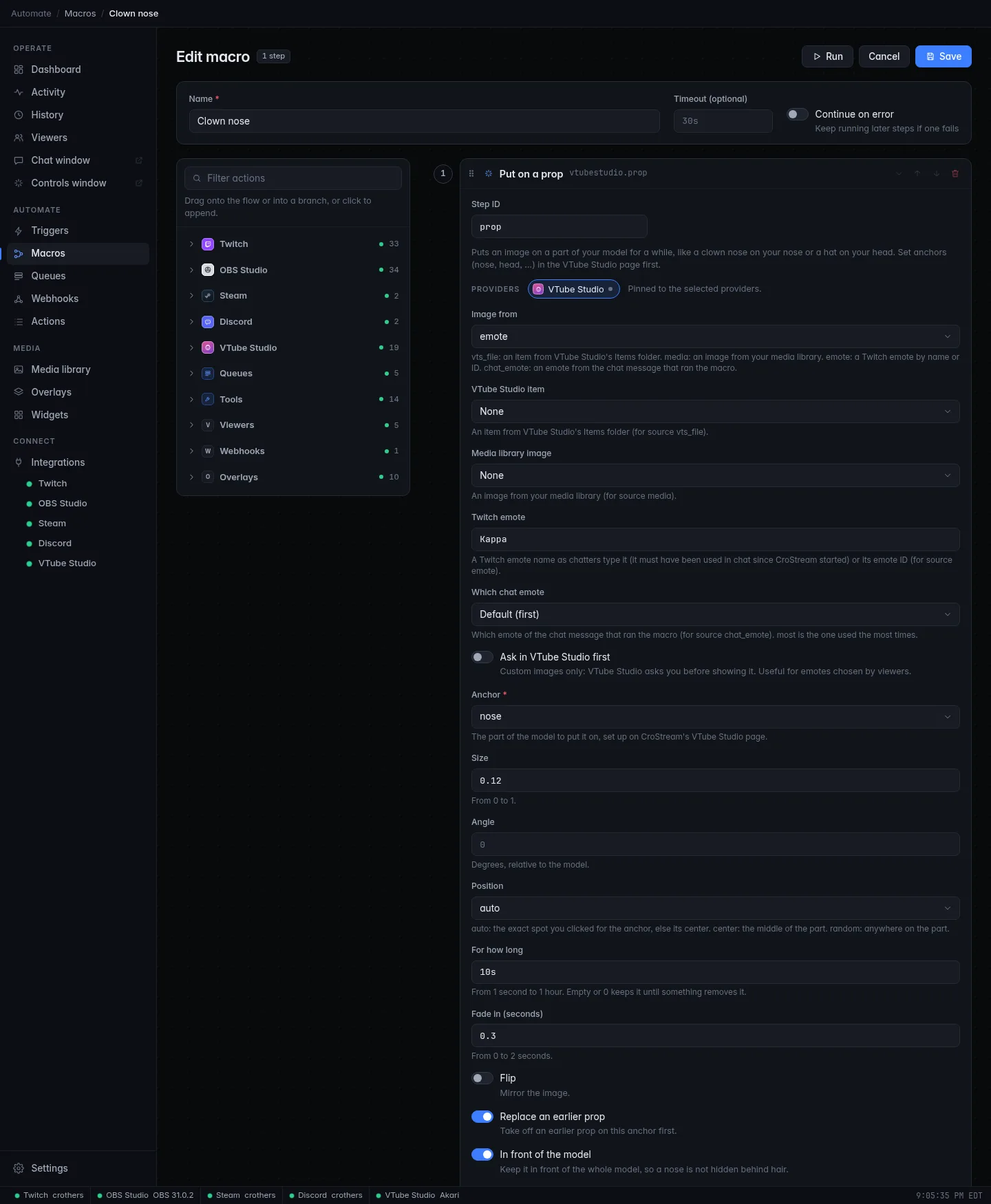Go to Triggers in sidebar
Viewport: 991px width, 1204px height.
click(78, 230)
